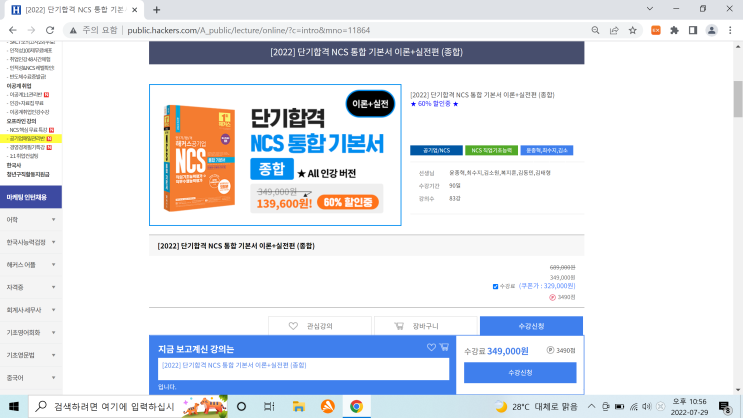Switch to Chrome on the taskbar
This screenshot has height=418, width=743.
coord(356,407)
